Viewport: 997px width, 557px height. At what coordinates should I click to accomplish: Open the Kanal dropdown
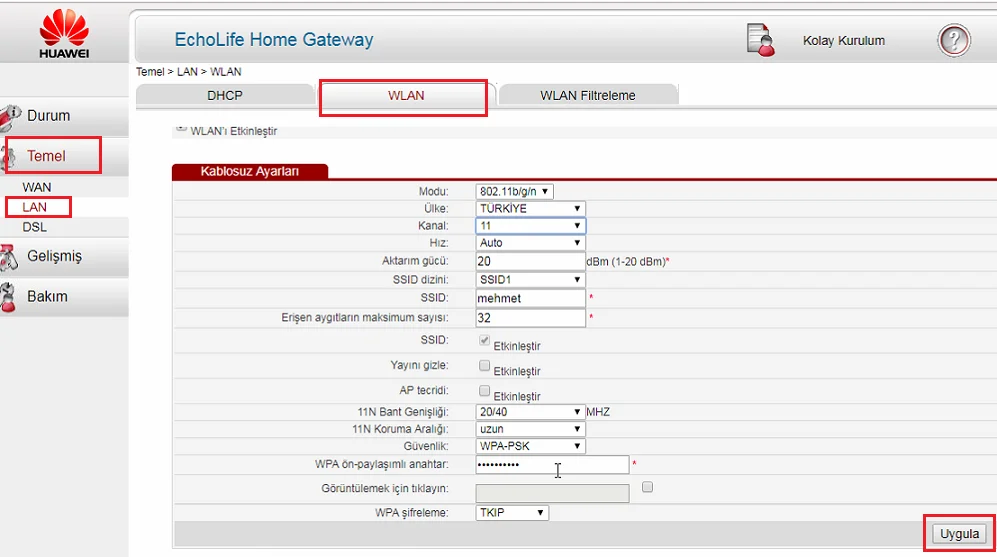[530, 226]
